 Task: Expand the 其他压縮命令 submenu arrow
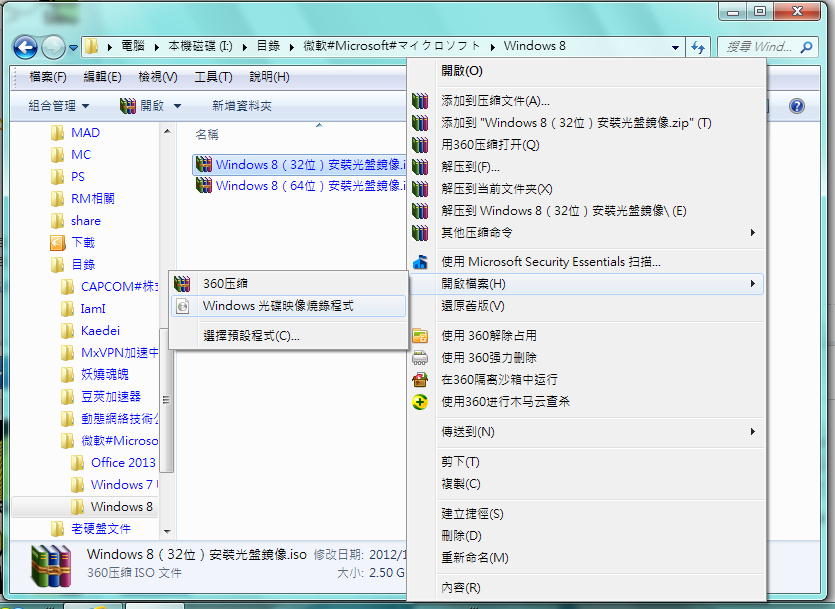point(752,233)
